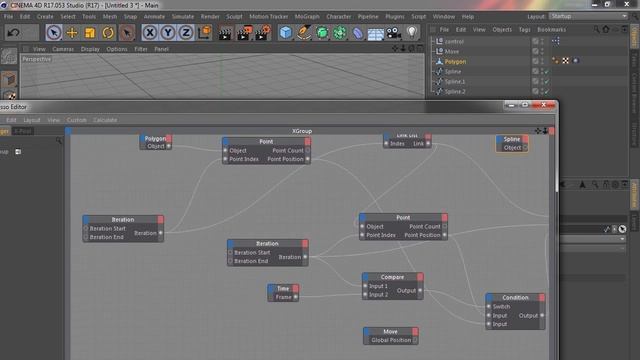
Task: Open the viewport Cameras menu
Action: click(63, 49)
